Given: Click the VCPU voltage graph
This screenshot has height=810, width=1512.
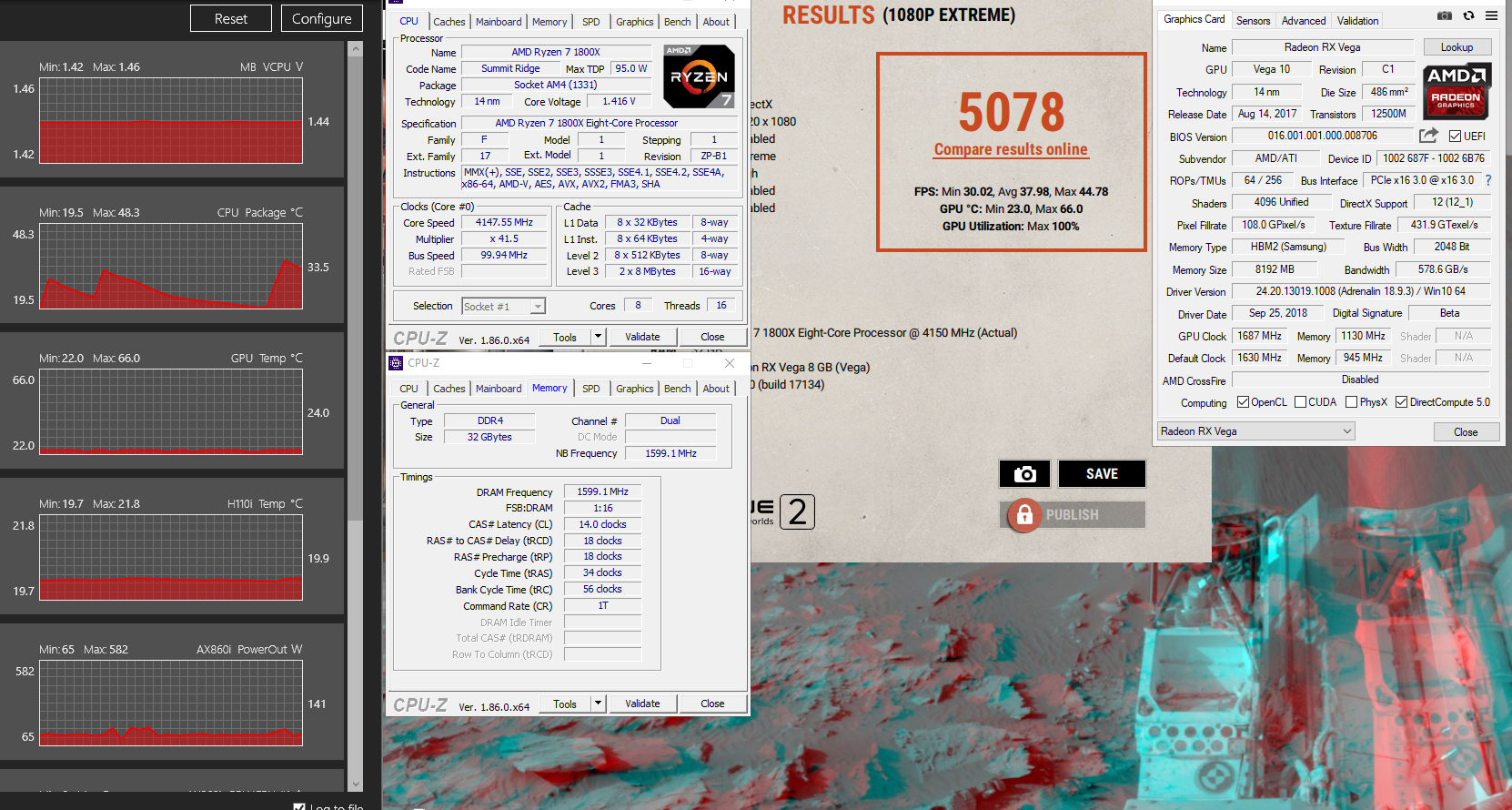Looking at the screenshot, I should 171,121.
